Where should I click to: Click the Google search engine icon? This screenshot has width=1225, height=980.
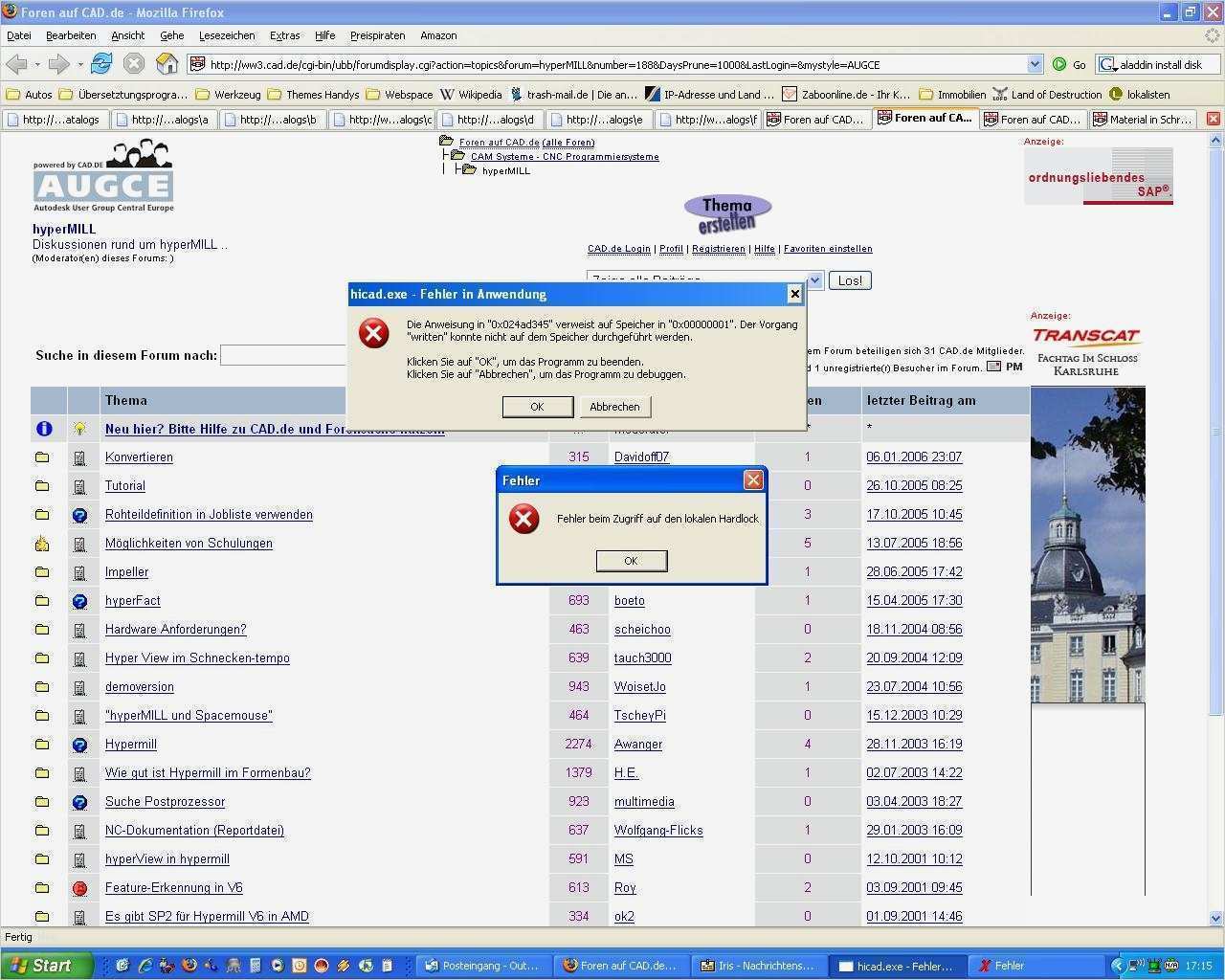[x=1107, y=64]
